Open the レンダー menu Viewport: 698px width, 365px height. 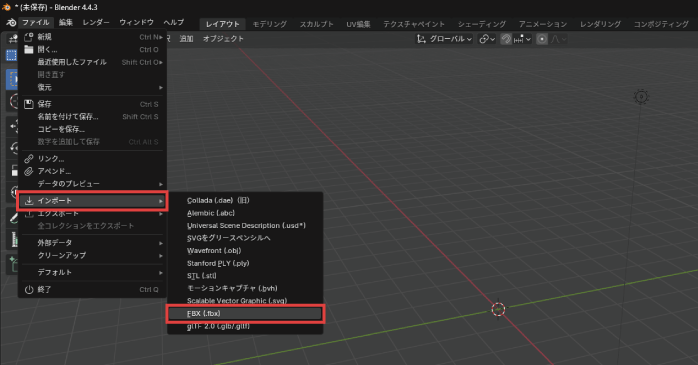click(96, 22)
